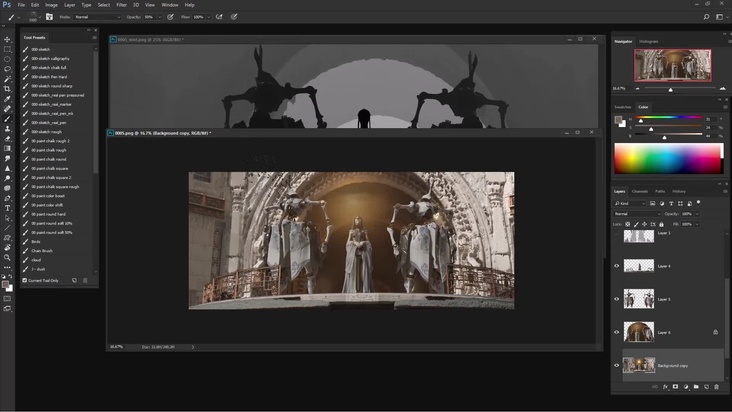Toggle the Current Tool Only checkbox
Image resolution: width=732 pixels, height=412 pixels.
point(25,281)
